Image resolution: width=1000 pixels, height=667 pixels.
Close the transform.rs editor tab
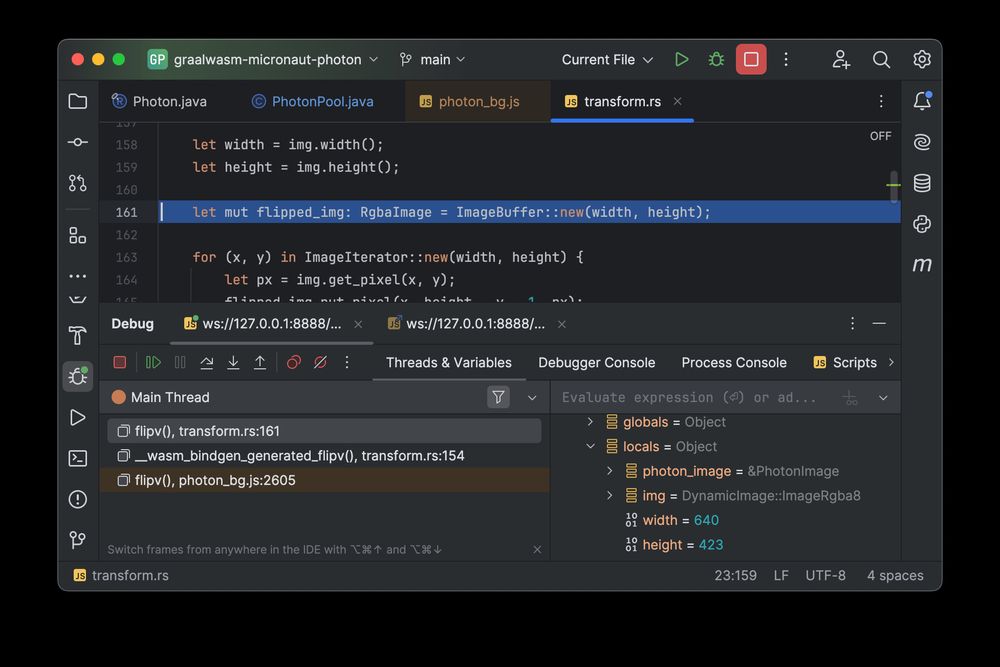click(677, 101)
